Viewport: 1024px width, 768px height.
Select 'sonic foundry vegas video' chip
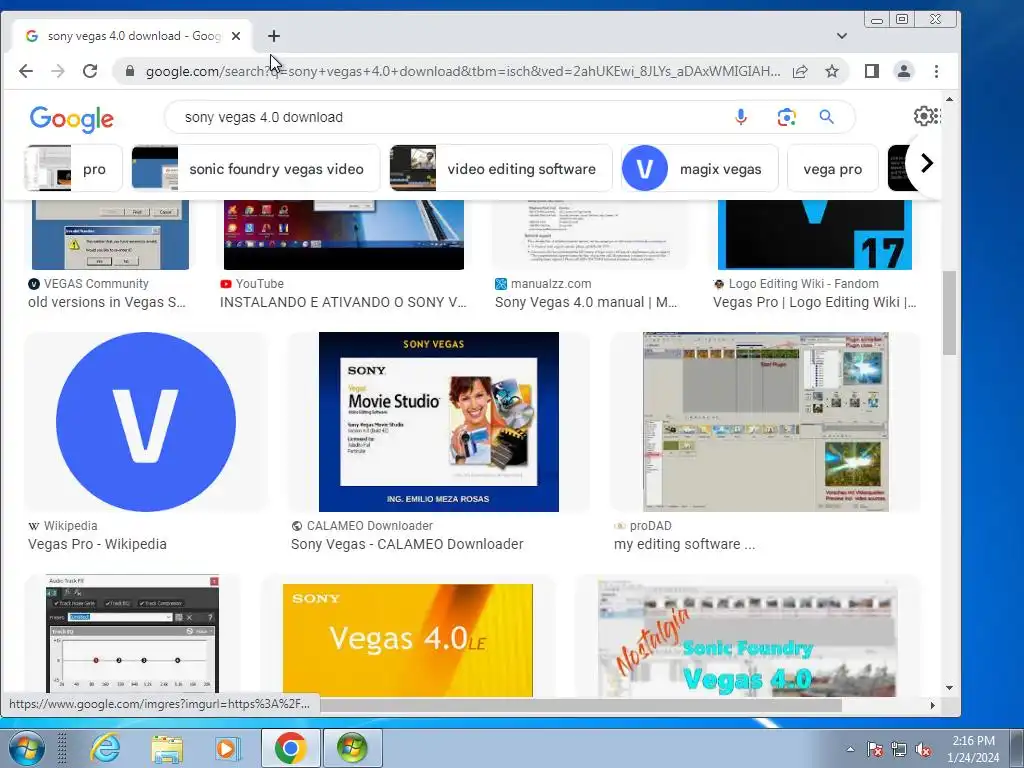click(x=255, y=168)
